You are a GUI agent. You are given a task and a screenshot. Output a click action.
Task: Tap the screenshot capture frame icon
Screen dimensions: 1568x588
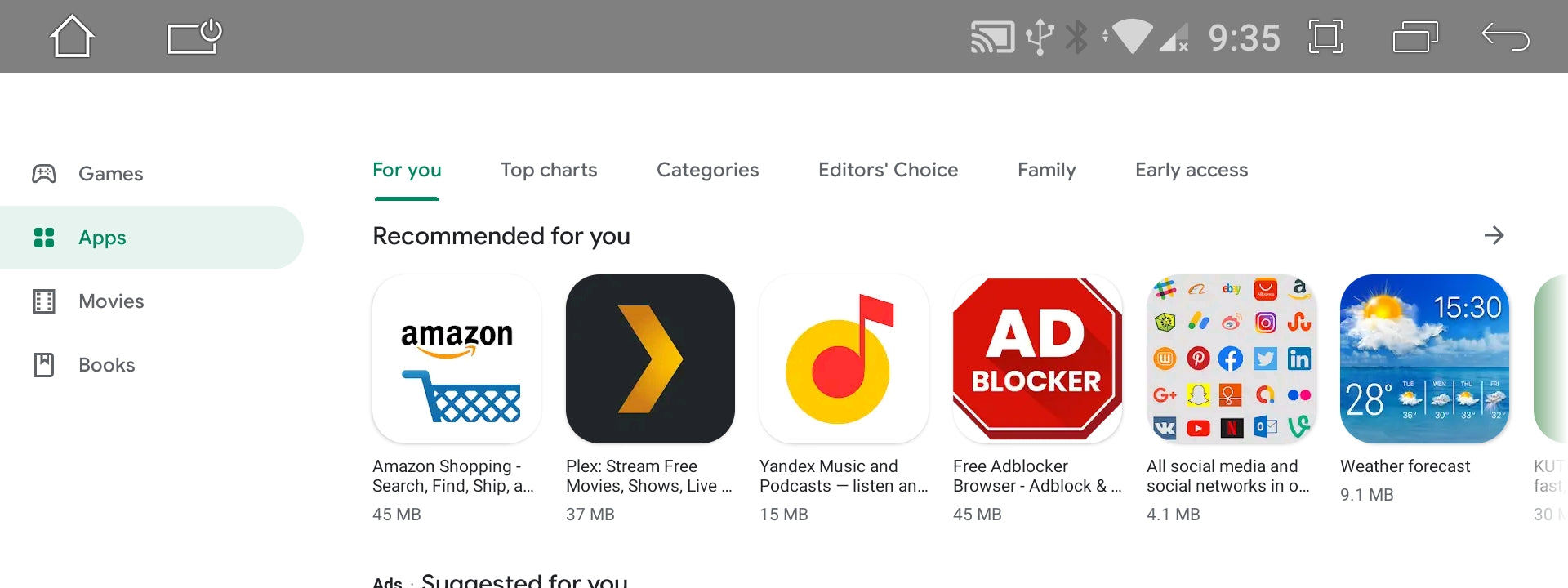[x=1325, y=37]
